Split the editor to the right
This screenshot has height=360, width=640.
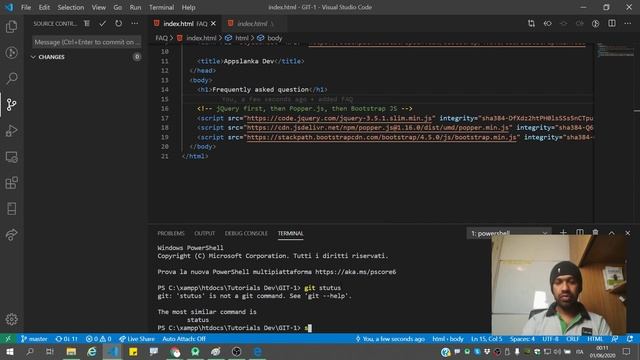(611, 24)
